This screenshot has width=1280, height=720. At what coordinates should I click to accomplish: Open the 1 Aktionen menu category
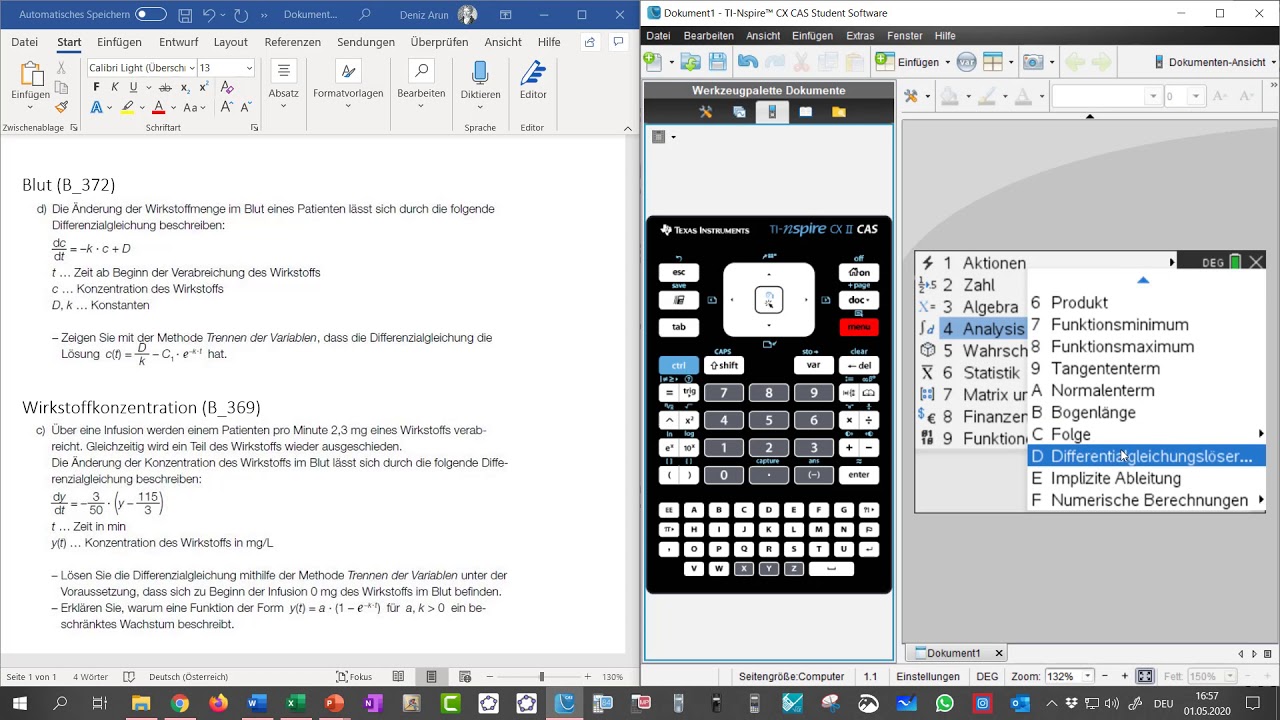tap(1047, 263)
